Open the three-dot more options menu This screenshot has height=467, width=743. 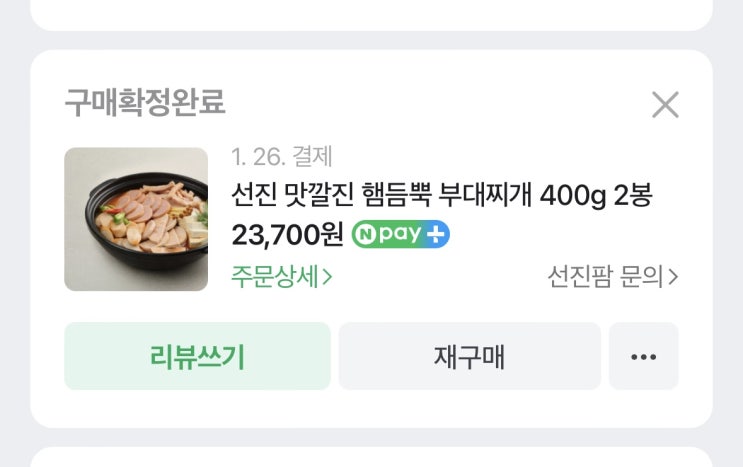click(x=643, y=356)
